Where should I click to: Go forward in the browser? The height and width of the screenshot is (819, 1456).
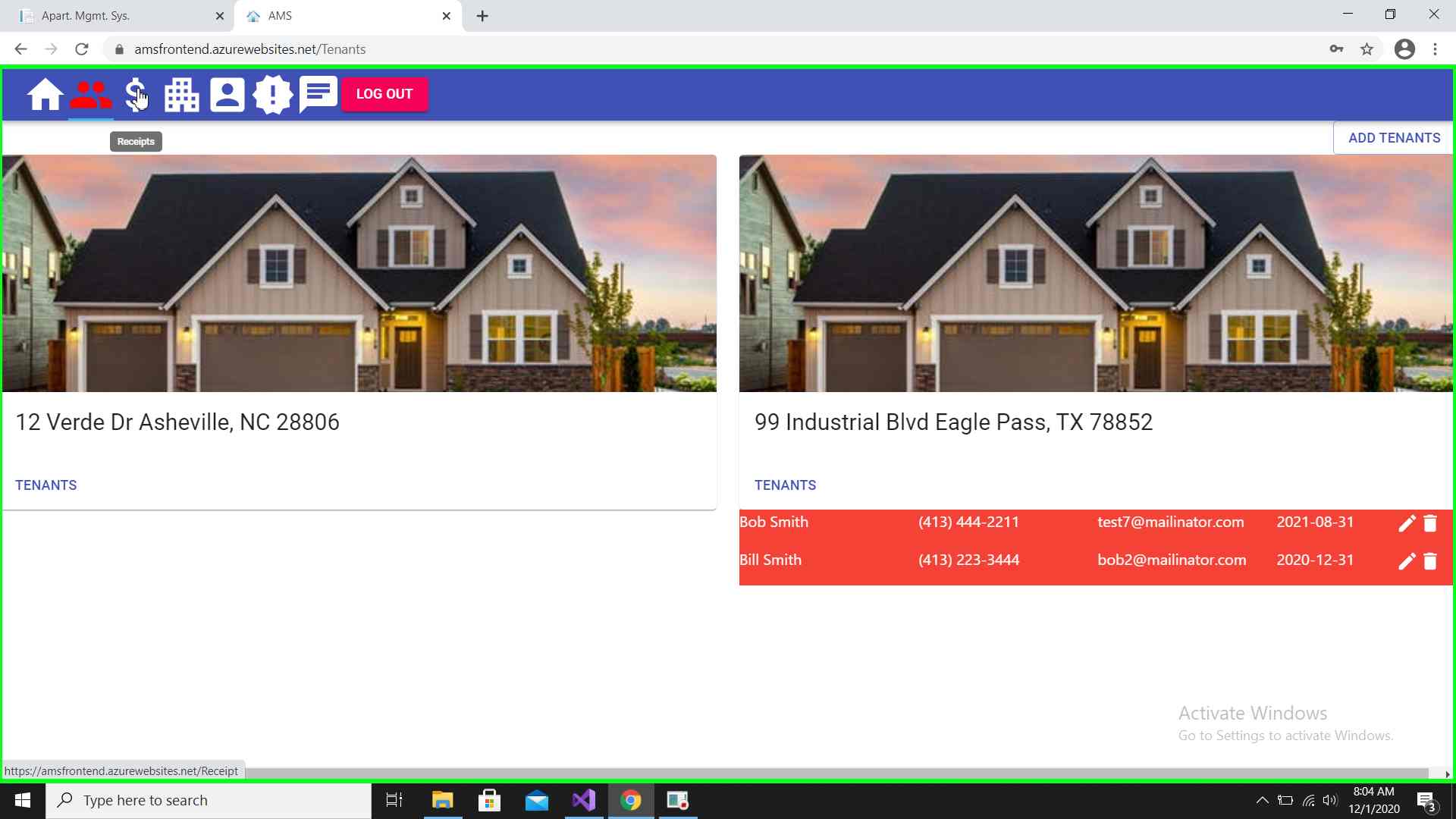(x=51, y=49)
